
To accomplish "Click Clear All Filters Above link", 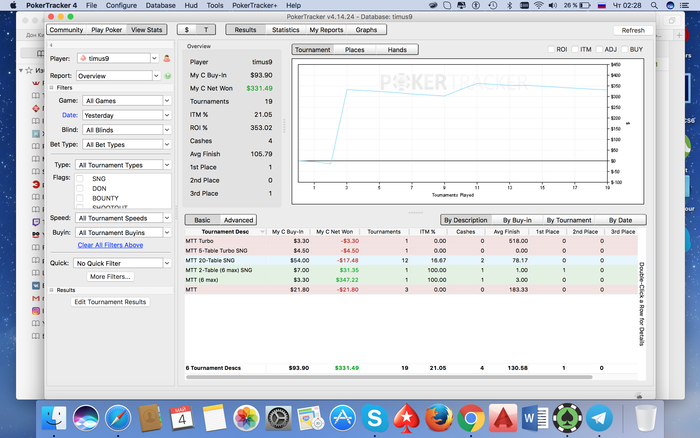I will click(x=110, y=245).
